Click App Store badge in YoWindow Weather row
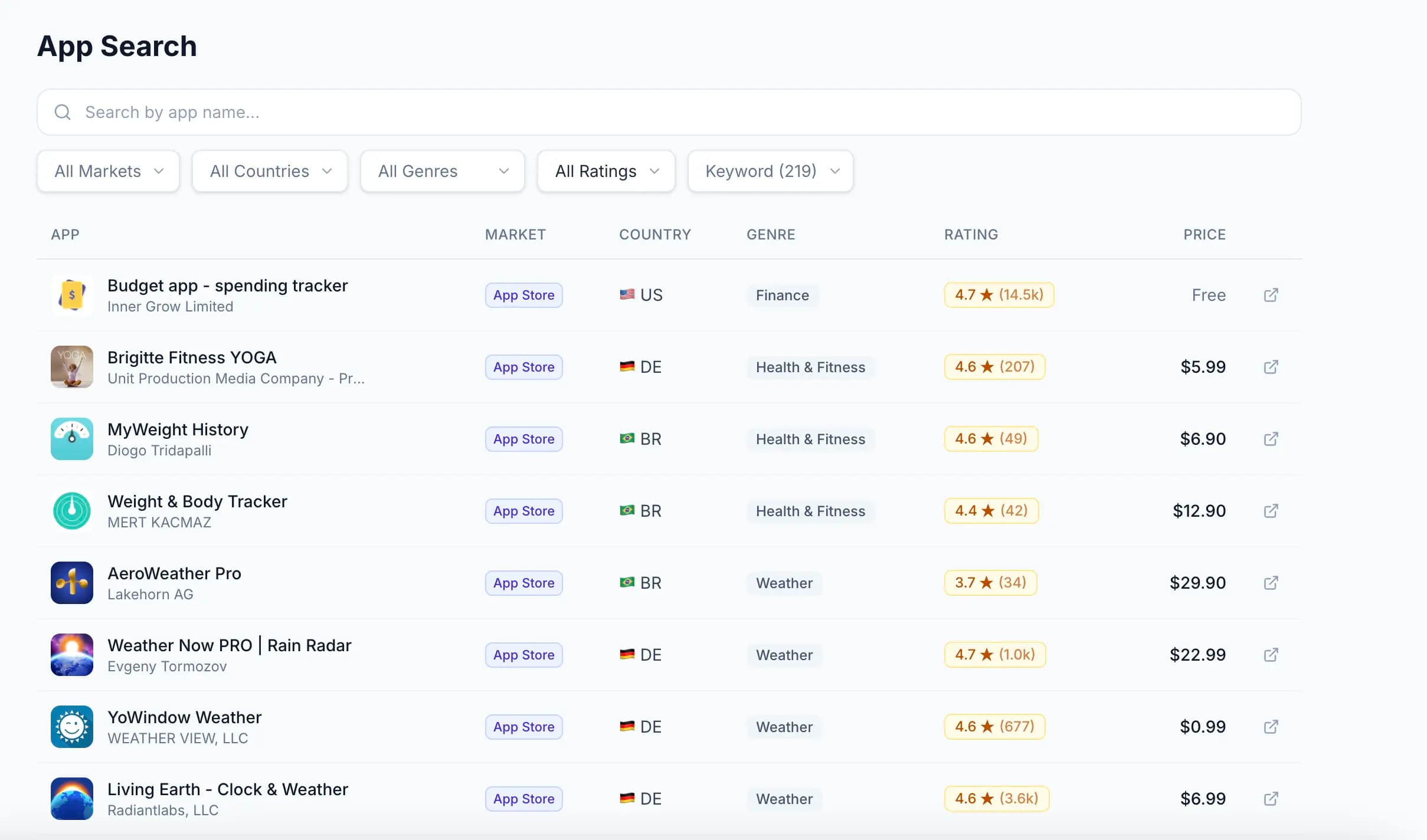Viewport: 1427px width, 840px height. click(x=524, y=727)
